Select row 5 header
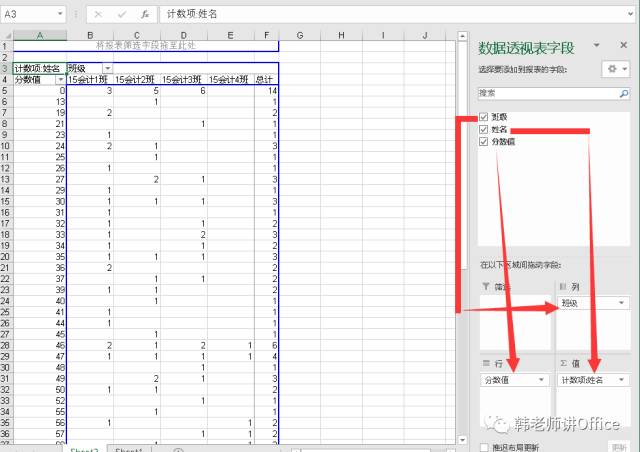This screenshot has height=452, width=640. click(6, 90)
